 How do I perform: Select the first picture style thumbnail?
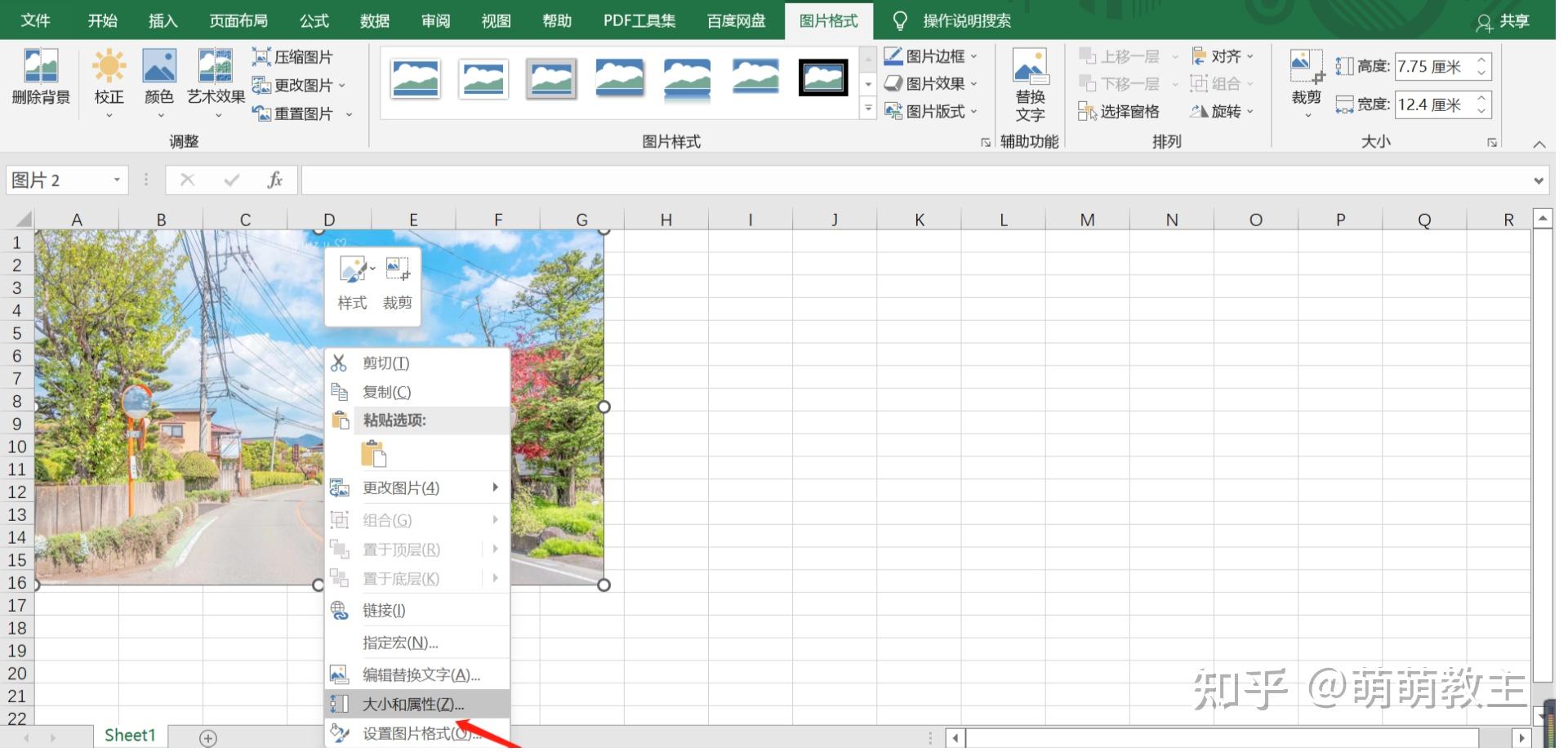pos(416,79)
